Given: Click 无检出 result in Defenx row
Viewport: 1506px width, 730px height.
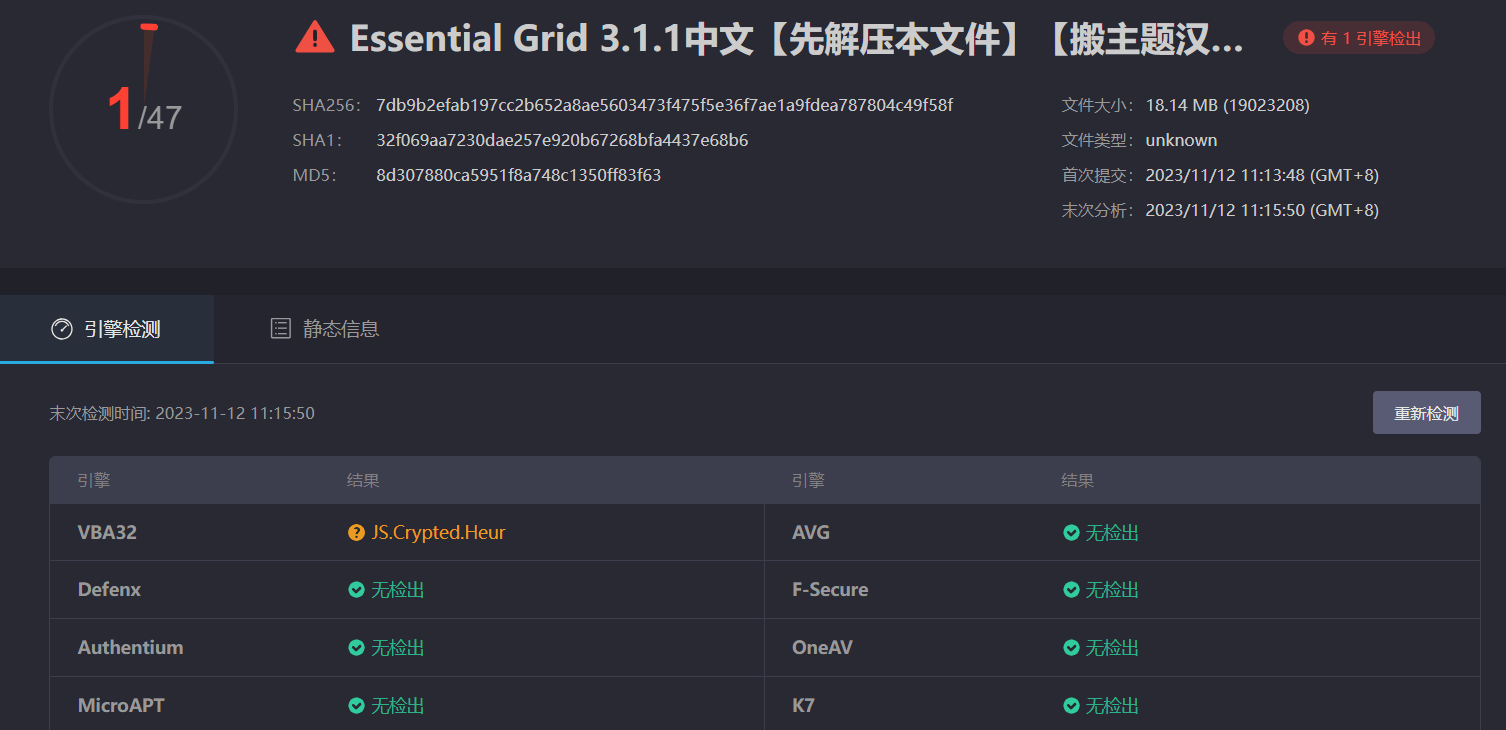Looking at the screenshot, I should 397,590.
